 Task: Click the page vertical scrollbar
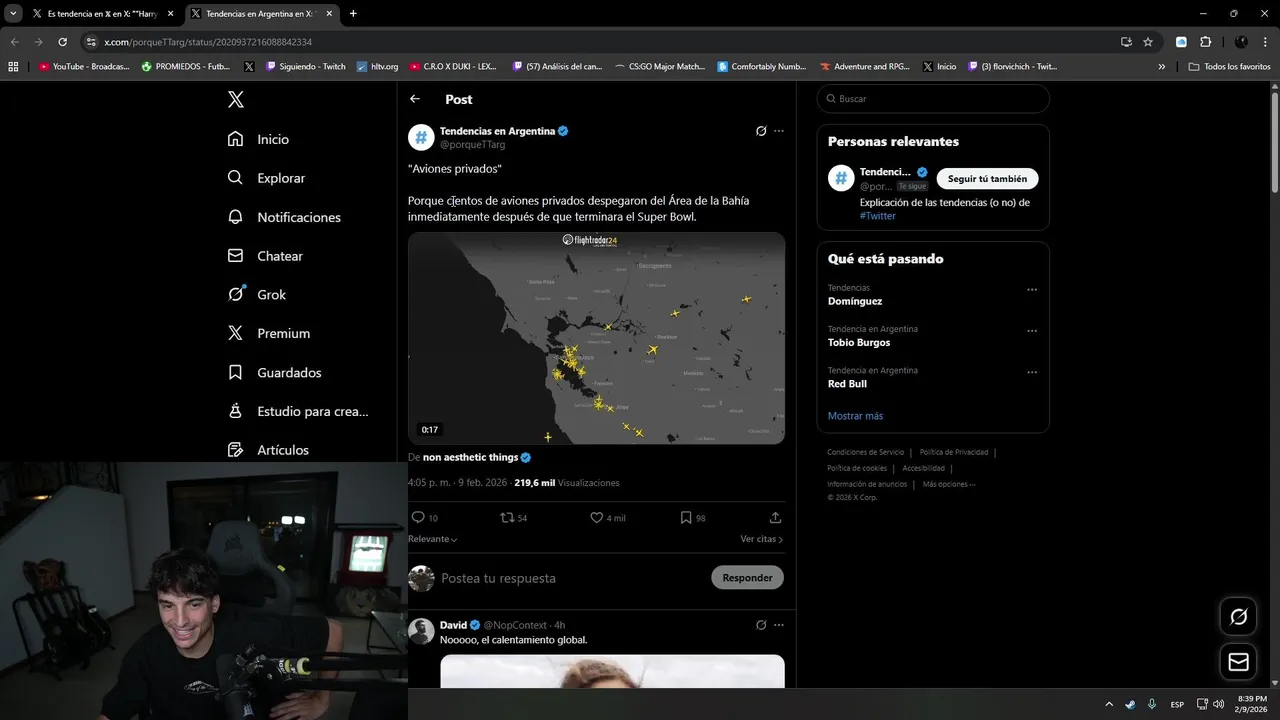click(1274, 140)
